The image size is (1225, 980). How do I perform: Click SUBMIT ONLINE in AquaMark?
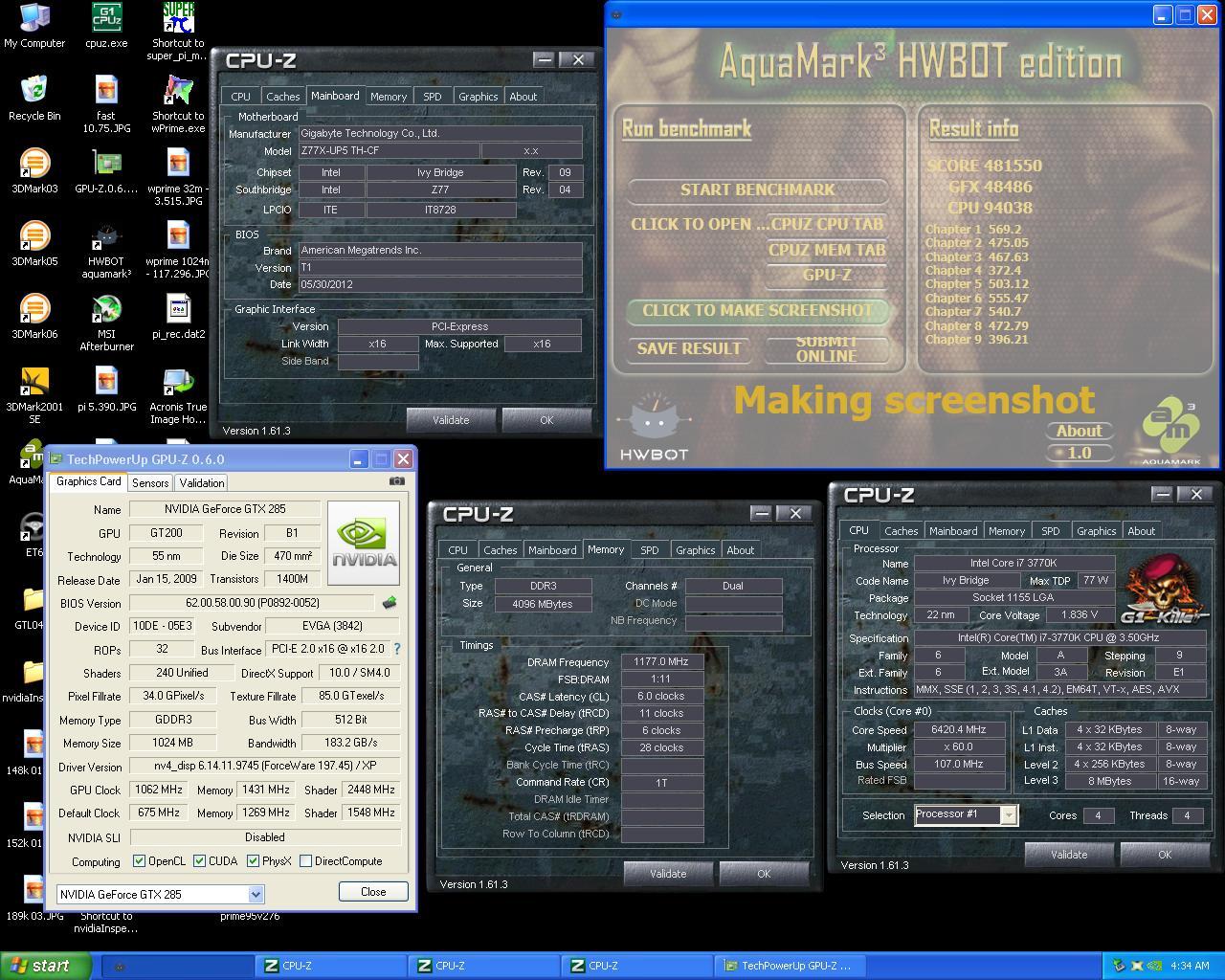click(x=827, y=348)
